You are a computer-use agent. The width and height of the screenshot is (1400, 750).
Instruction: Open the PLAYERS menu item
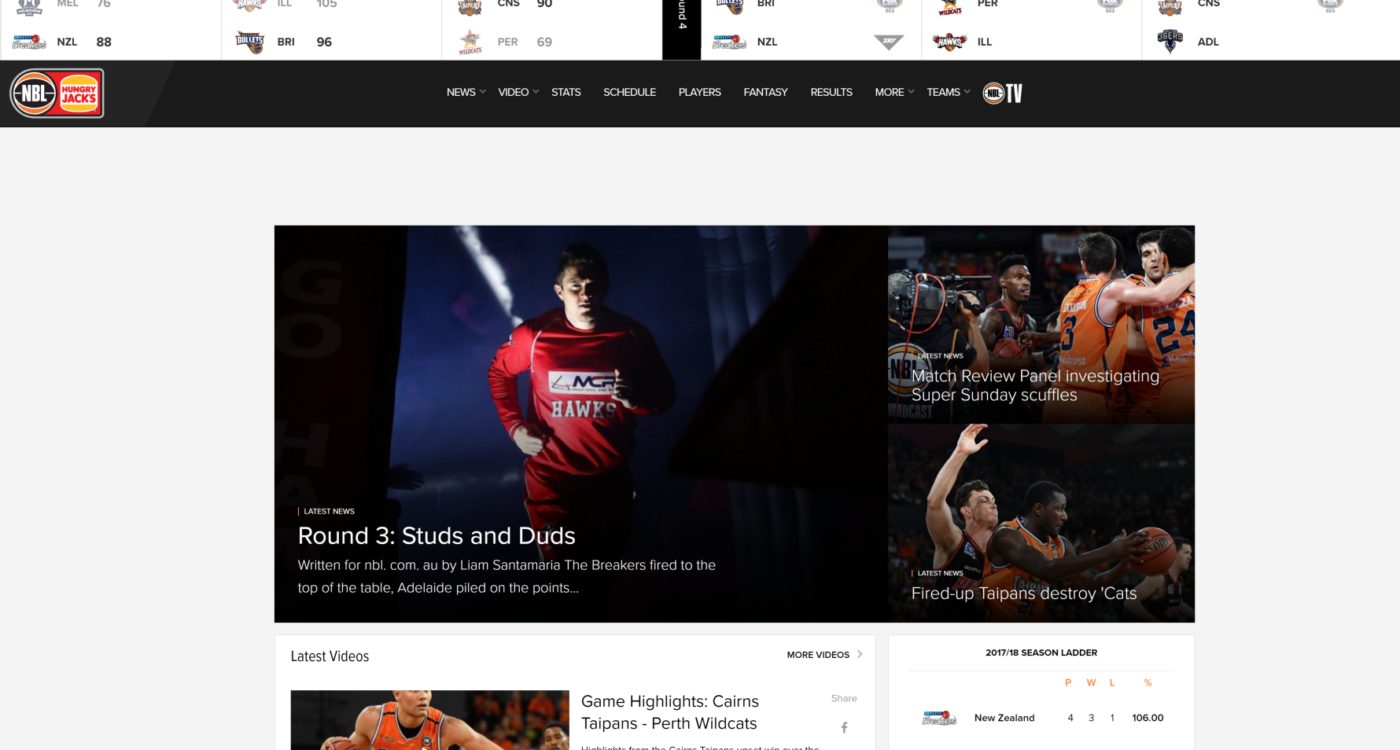(x=700, y=92)
